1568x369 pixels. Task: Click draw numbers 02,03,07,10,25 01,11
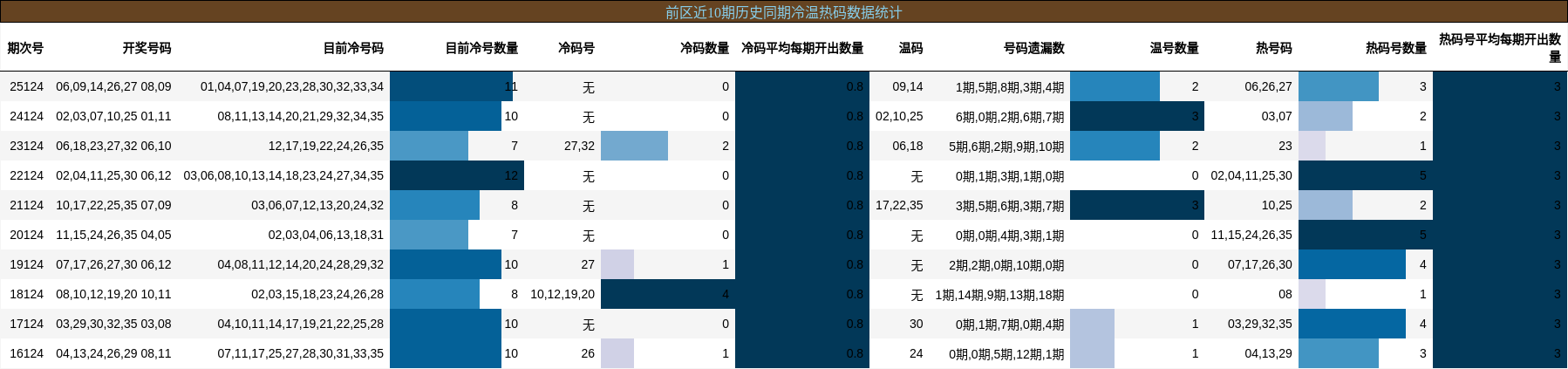tap(113, 116)
